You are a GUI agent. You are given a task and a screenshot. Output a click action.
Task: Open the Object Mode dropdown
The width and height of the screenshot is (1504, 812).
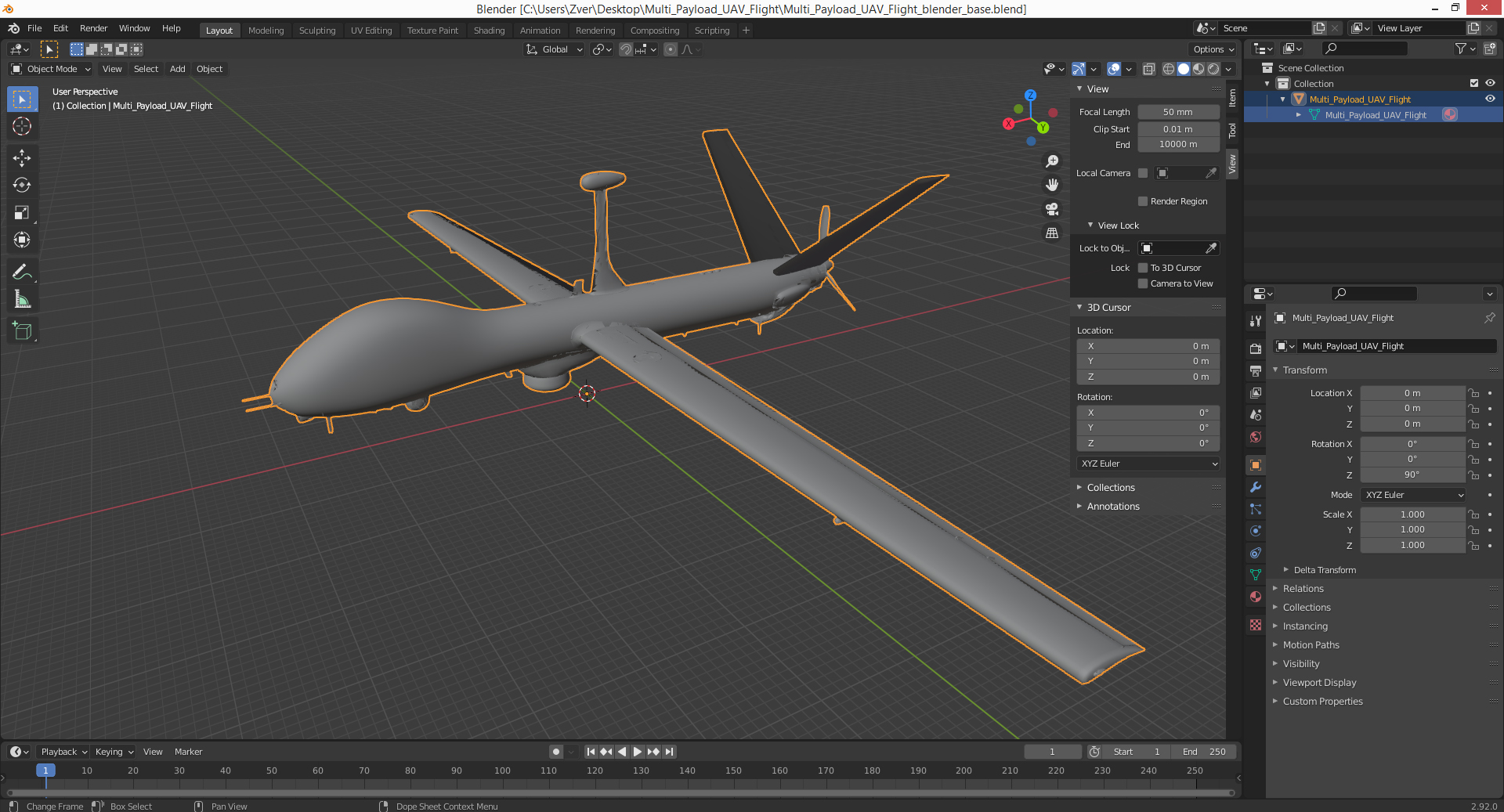[51, 69]
